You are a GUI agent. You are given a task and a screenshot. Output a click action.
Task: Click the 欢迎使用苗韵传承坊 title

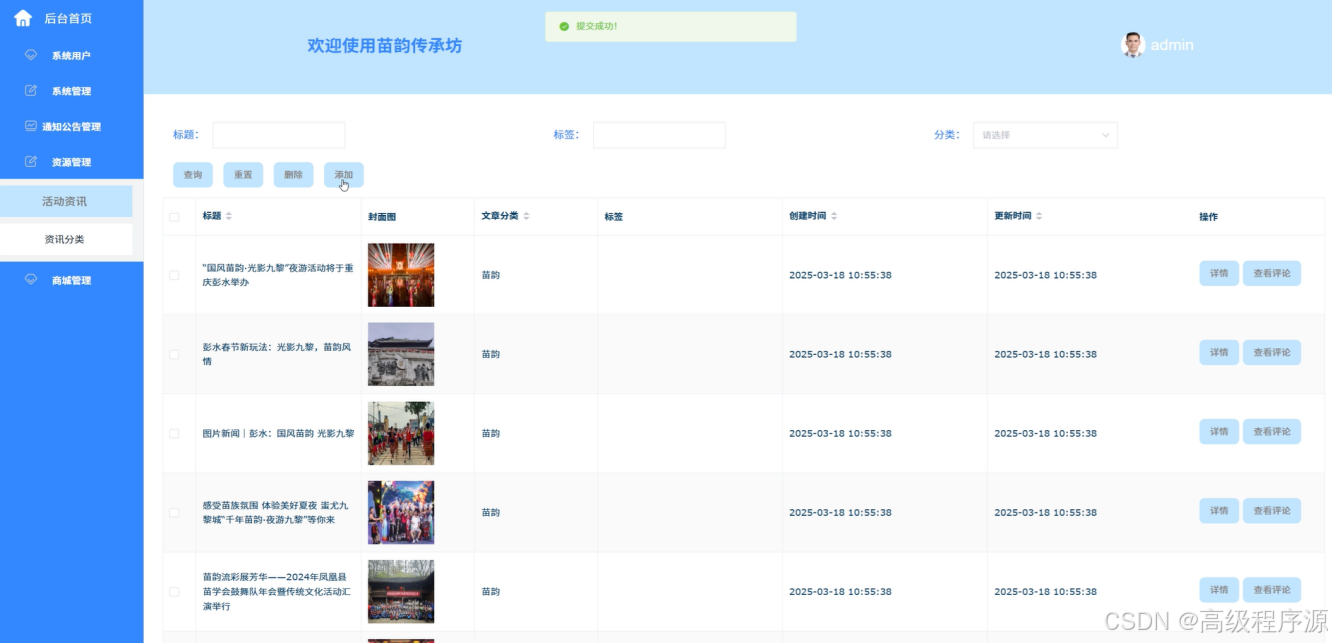click(385, 46)
